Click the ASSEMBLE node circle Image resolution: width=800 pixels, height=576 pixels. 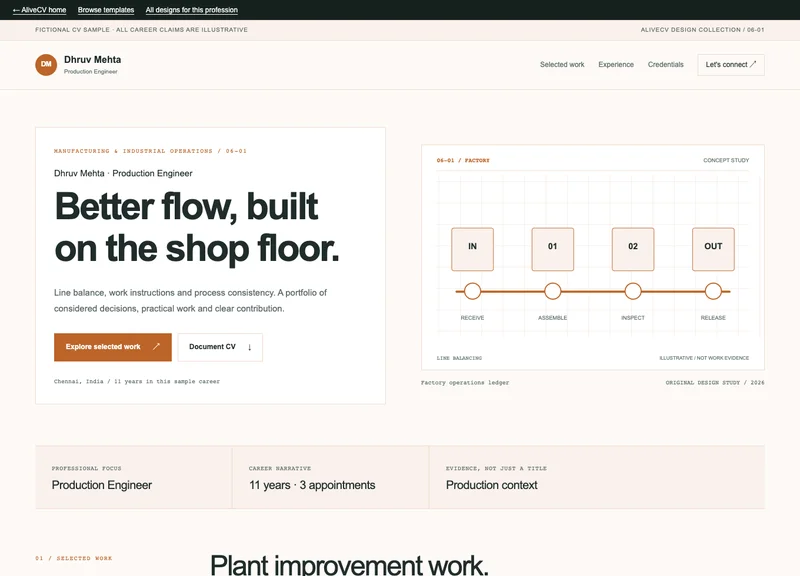553,291
